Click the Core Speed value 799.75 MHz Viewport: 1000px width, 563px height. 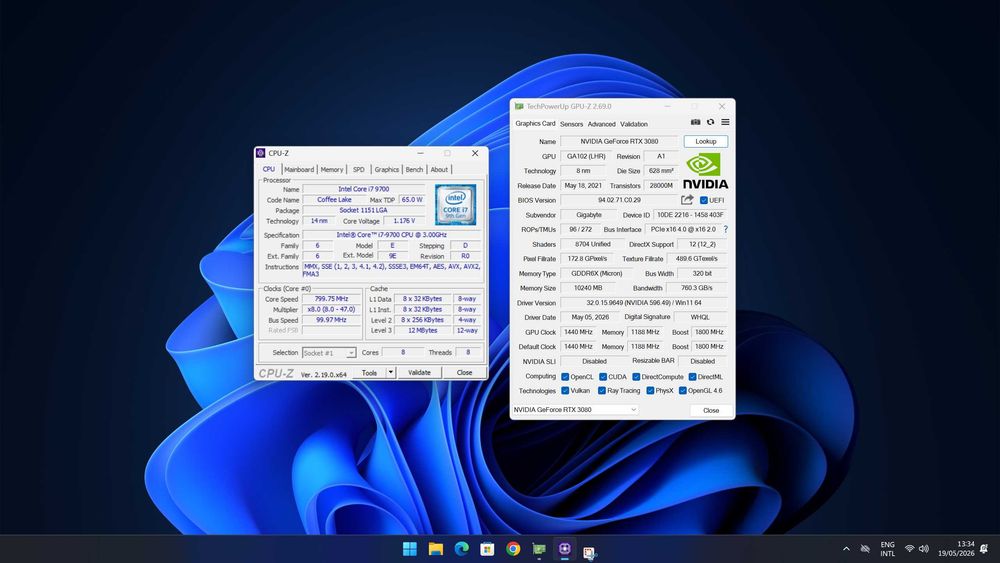tap(332, 298)
